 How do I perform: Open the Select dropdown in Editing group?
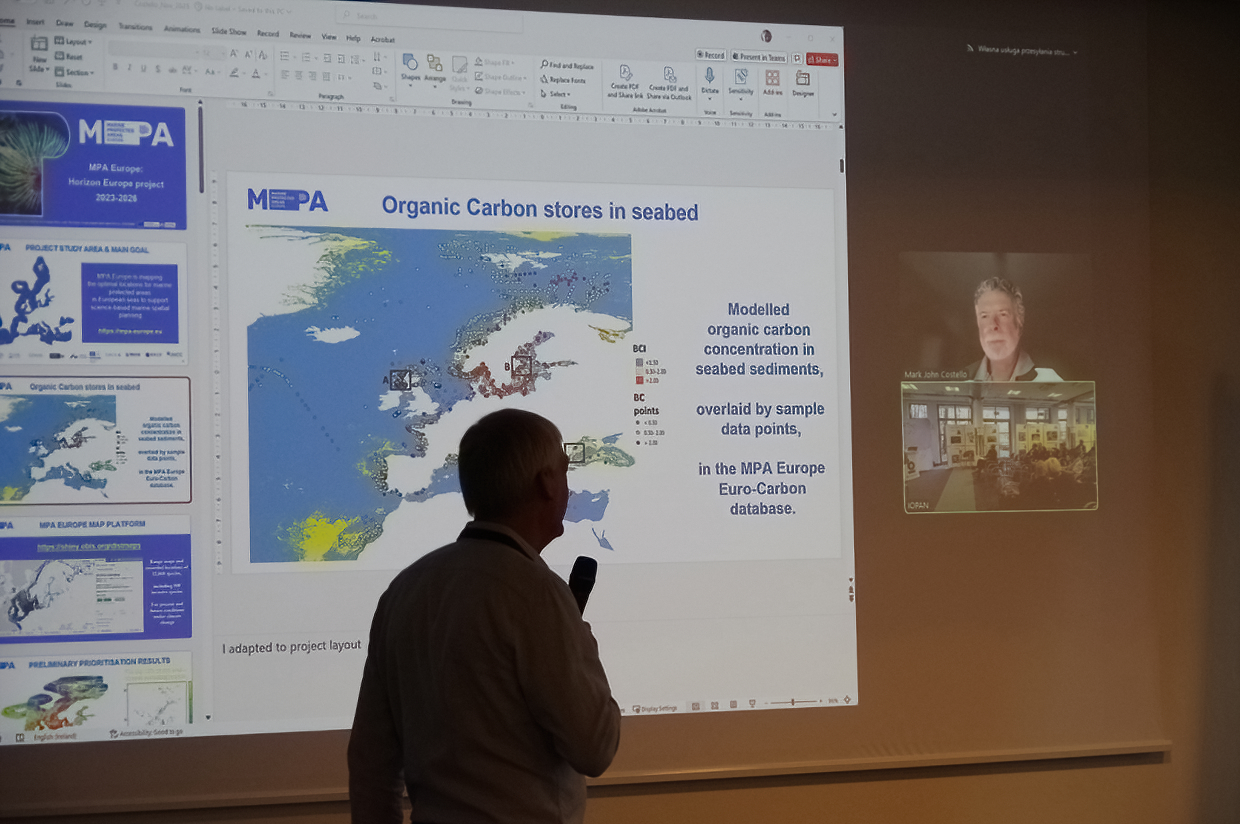click(x=557, y=94)
